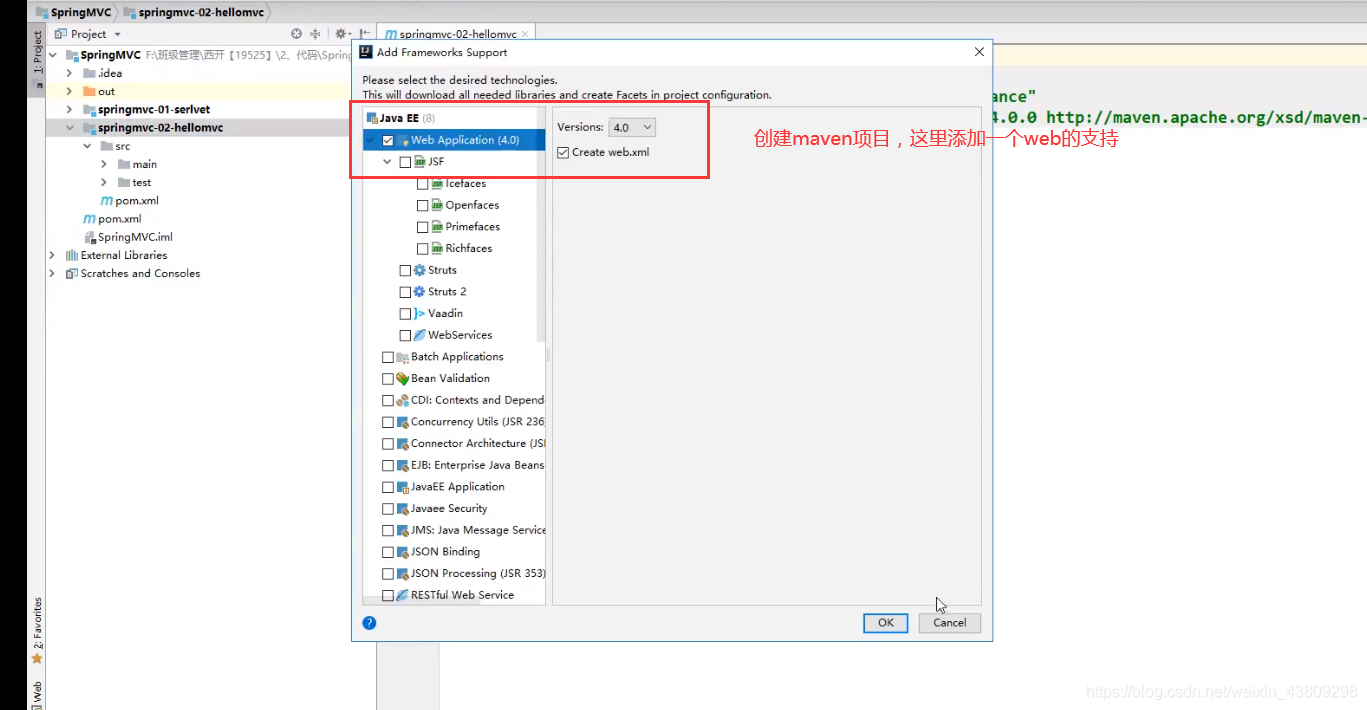1367x710 pixels.
Task: Collapse the JSF tree node
Action: [387, 161]
